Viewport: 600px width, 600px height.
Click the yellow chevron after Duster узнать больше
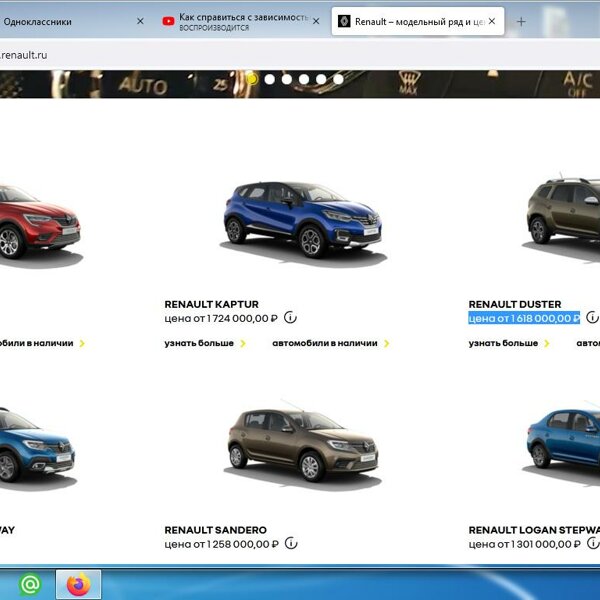coord(547,344)
